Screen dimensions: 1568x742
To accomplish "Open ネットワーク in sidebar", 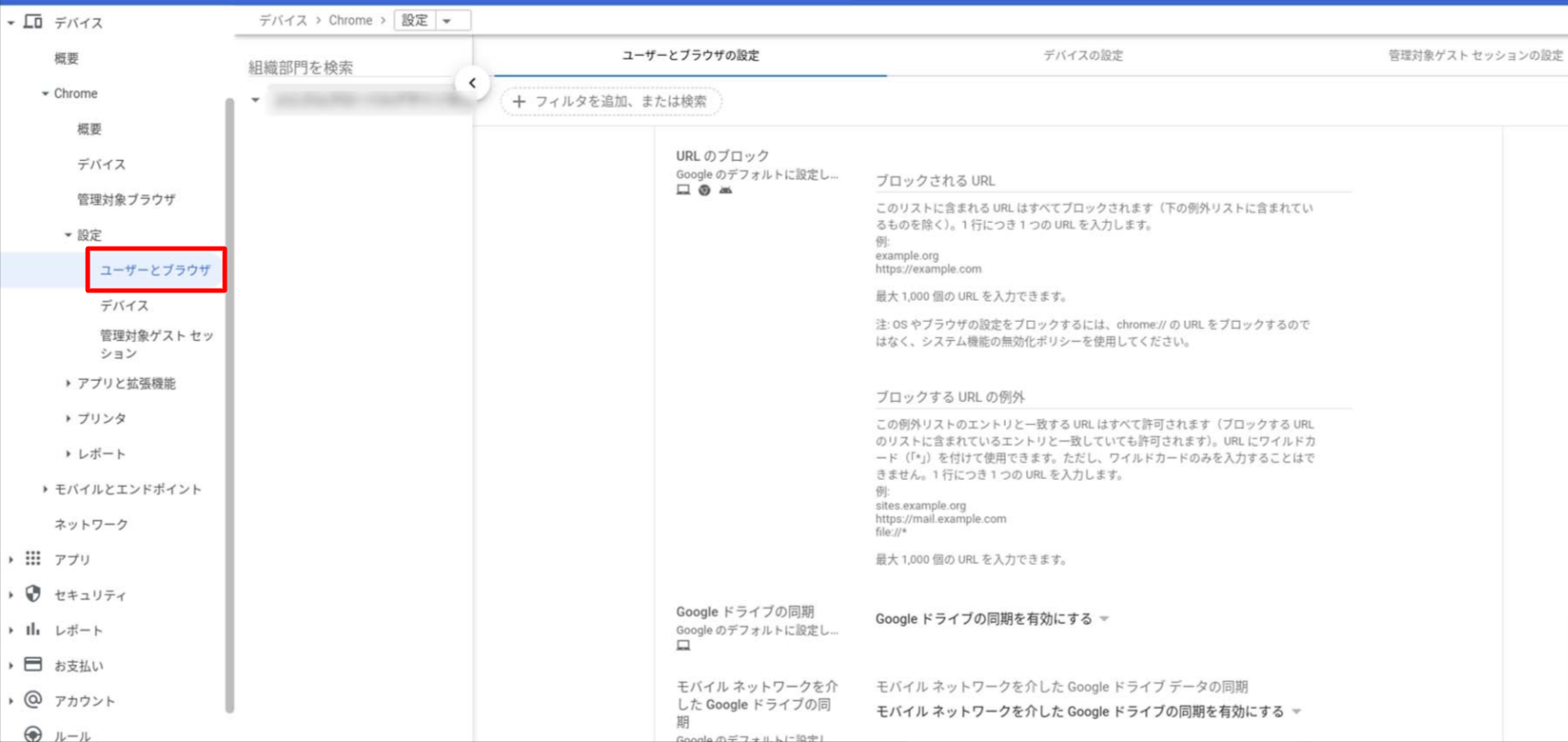I will tap(91, 524).
